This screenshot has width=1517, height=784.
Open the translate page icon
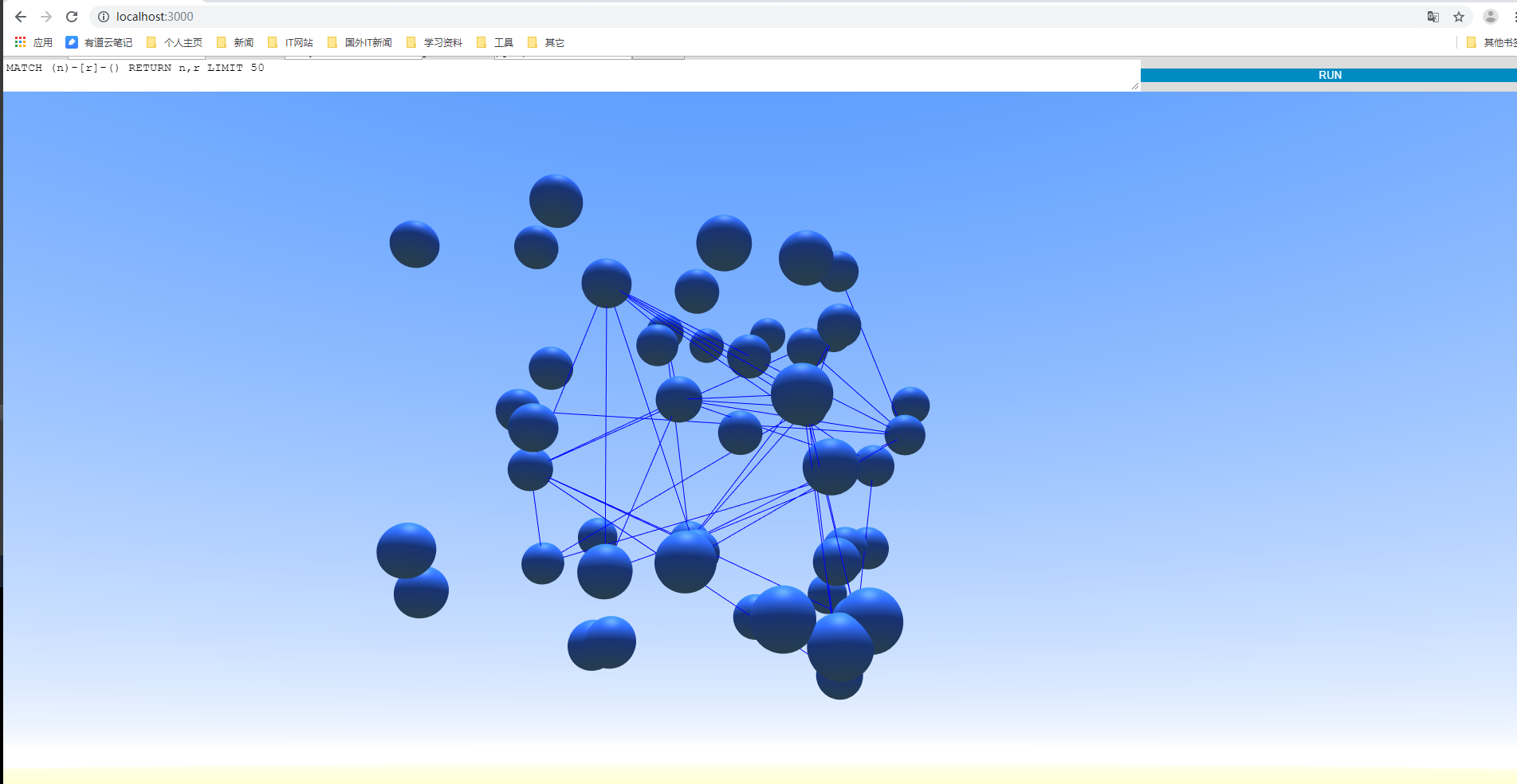pos(1433,17)
